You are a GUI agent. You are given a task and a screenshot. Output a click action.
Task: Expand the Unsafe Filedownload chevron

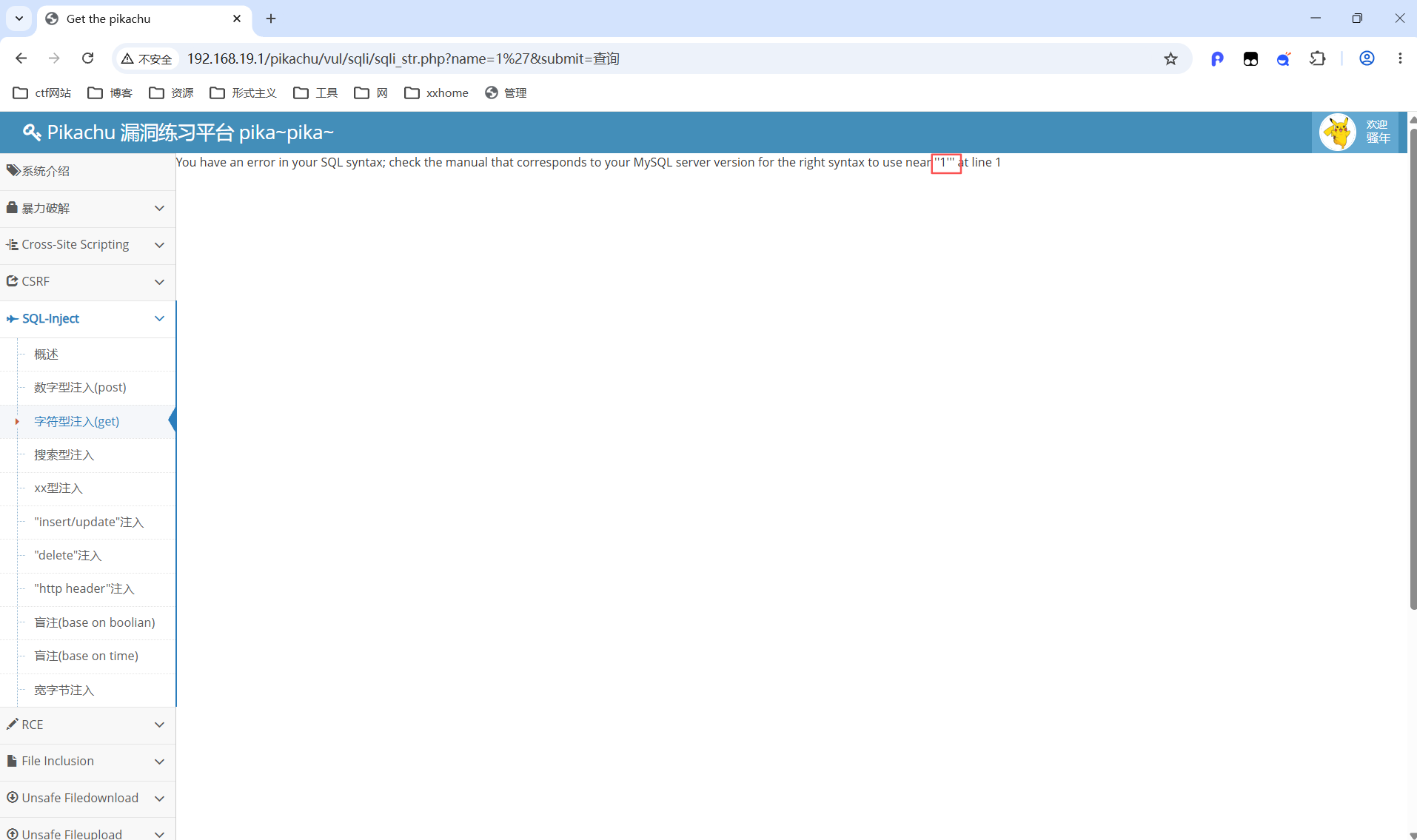coord(159,799)
